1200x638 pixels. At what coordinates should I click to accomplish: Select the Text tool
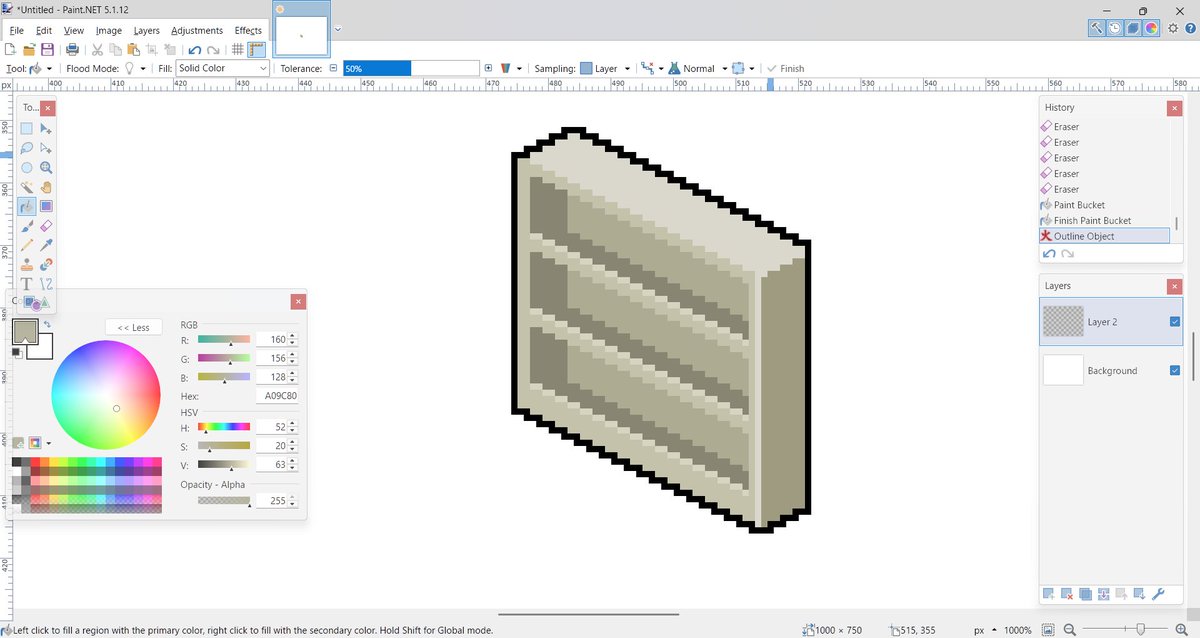(x=27, y=284)
